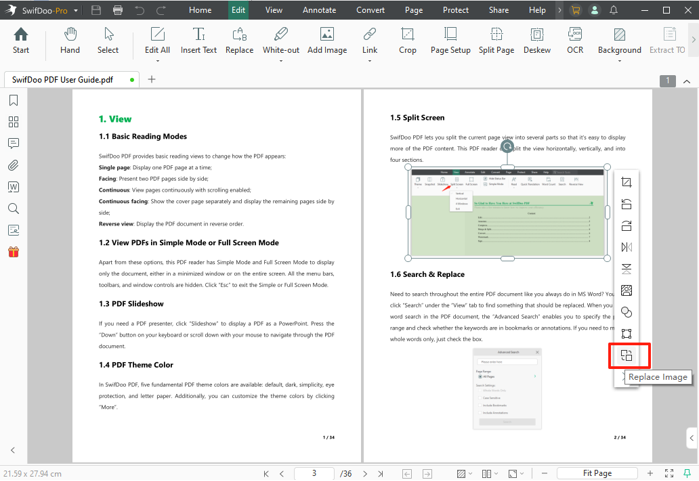Add a new document tab with plus
The width and height of the screenshot is (699, 481).
[x=152, y=79]
